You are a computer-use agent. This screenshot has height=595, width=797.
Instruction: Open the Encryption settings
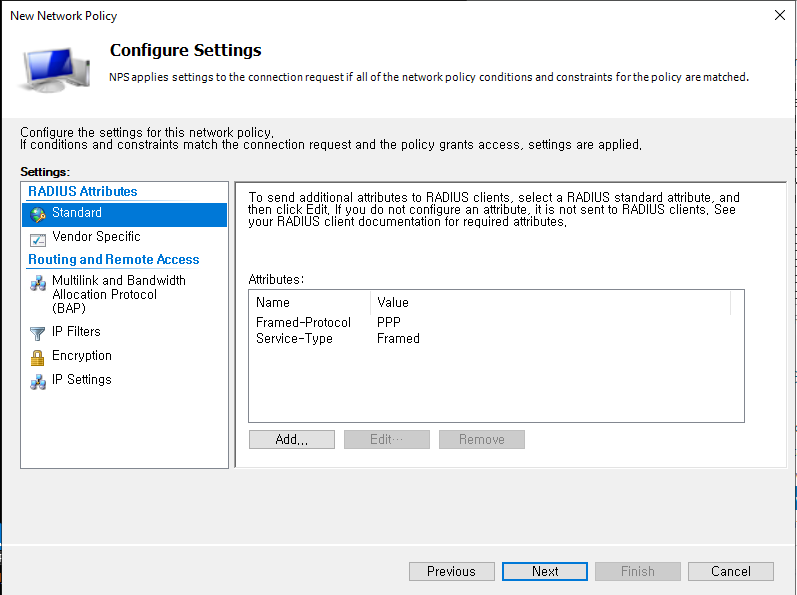tap(125, 356)
